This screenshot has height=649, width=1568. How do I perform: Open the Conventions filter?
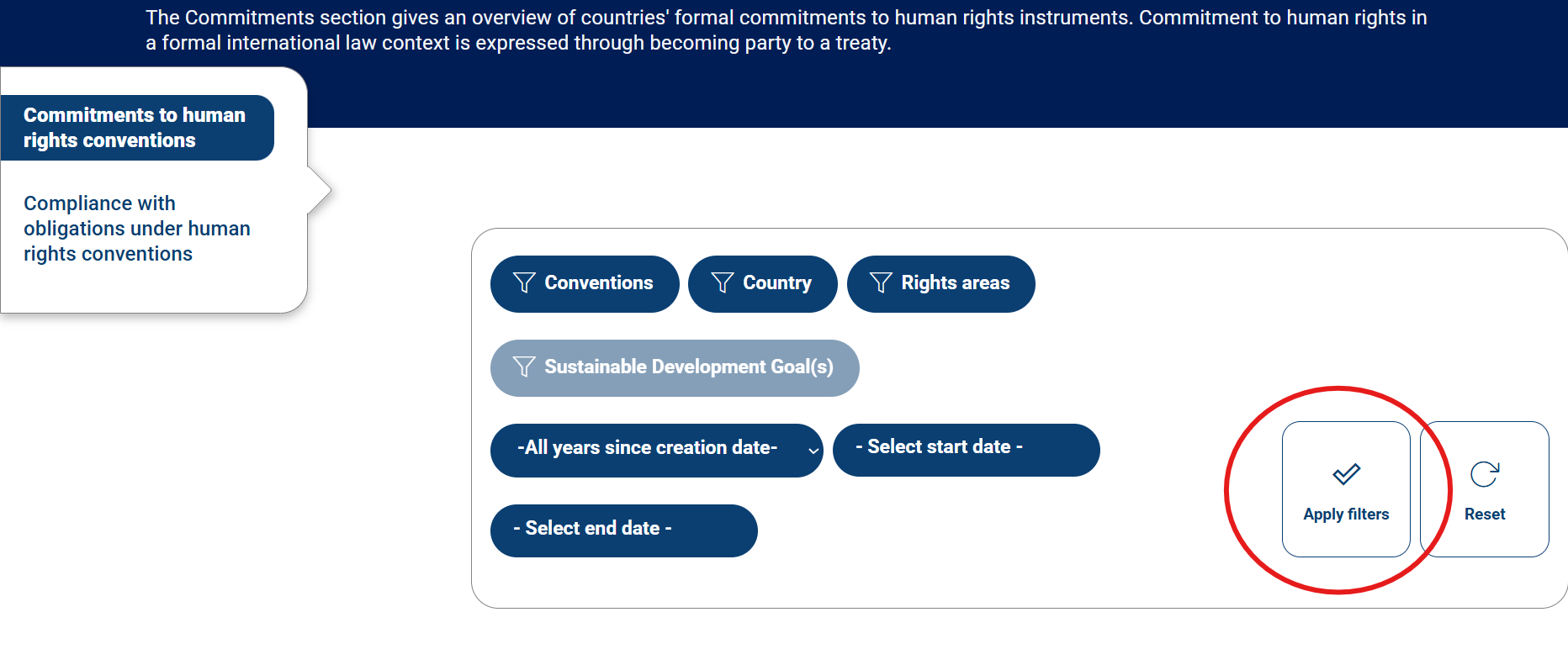[598, 283]
